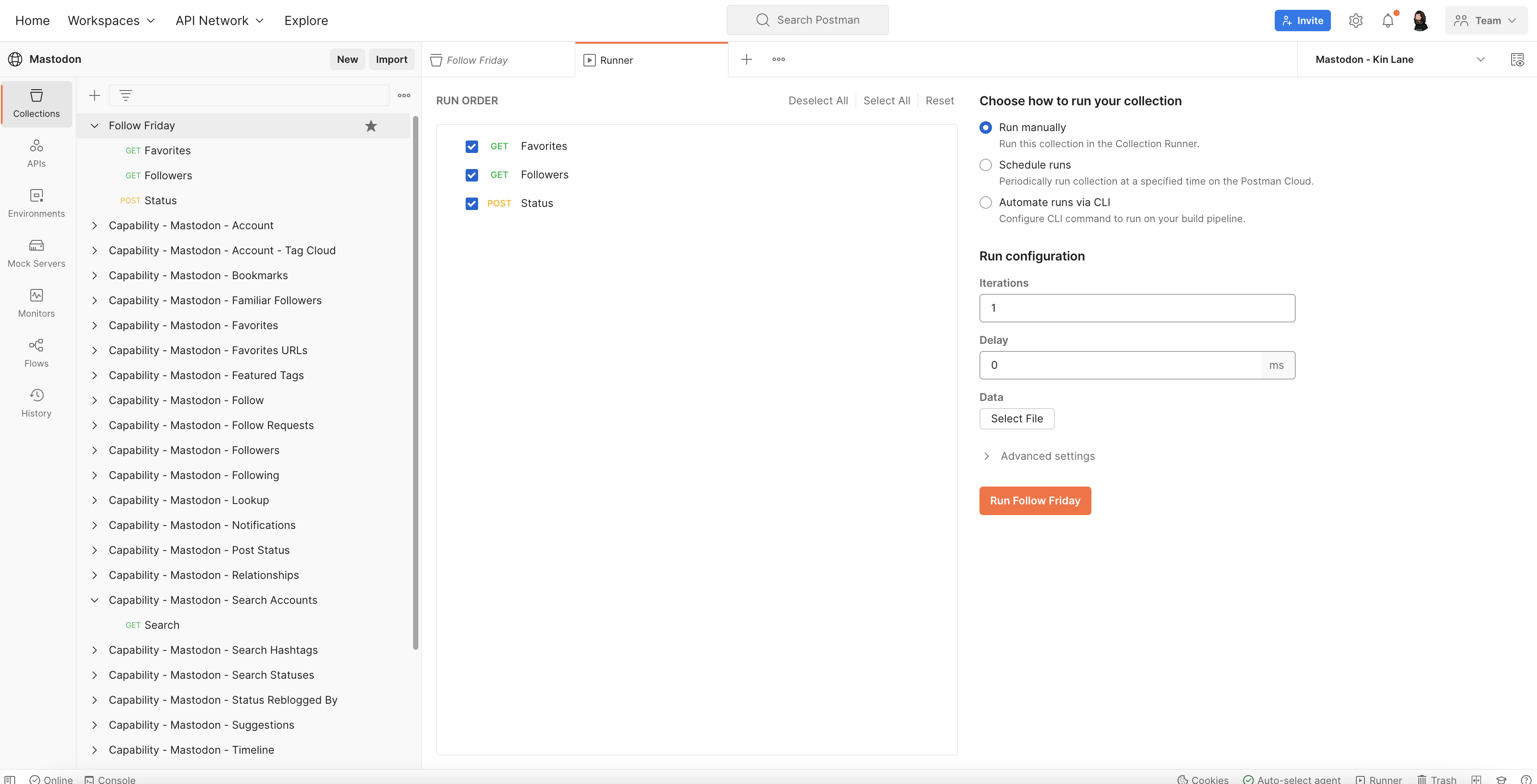Click the Import button

click(x=392, y=59)
